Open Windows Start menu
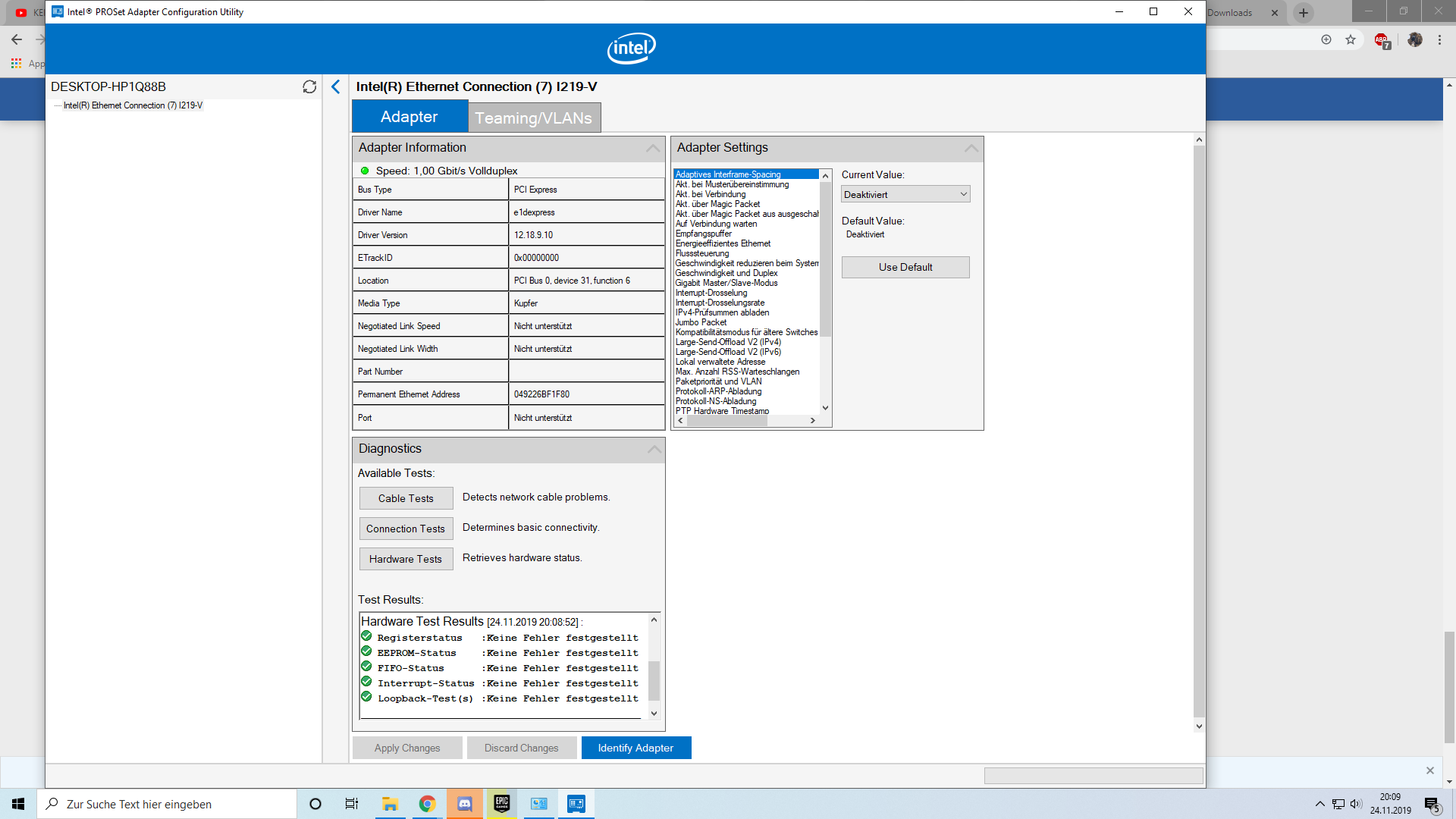 pyautogui.click(x=18, y=804)
